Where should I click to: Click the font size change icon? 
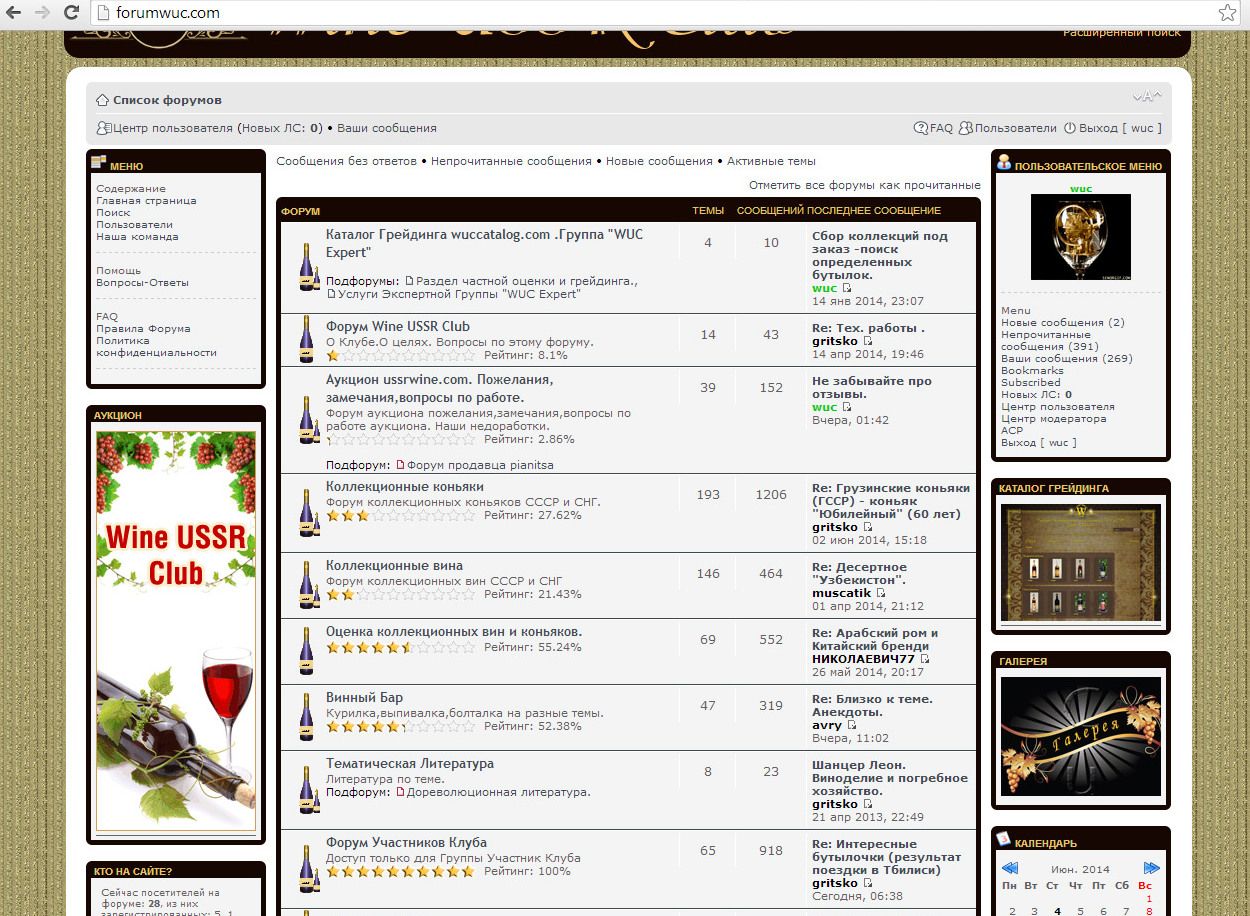pyautogui.click(x=1147, y=97)
